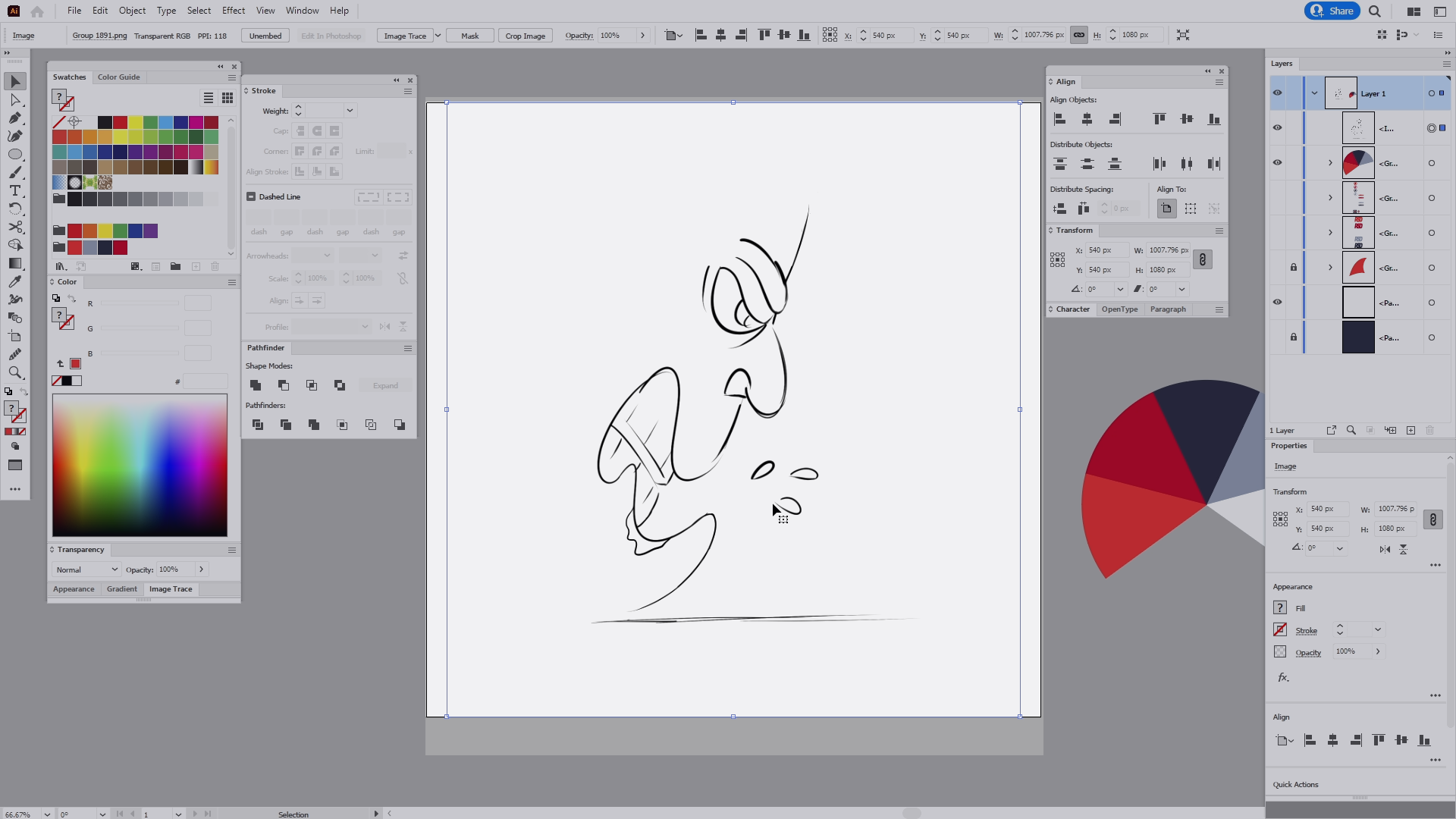The width and height of the screenshot is (1456, 819).
Task: Click the Crop Image button
Action: point(525,36)
